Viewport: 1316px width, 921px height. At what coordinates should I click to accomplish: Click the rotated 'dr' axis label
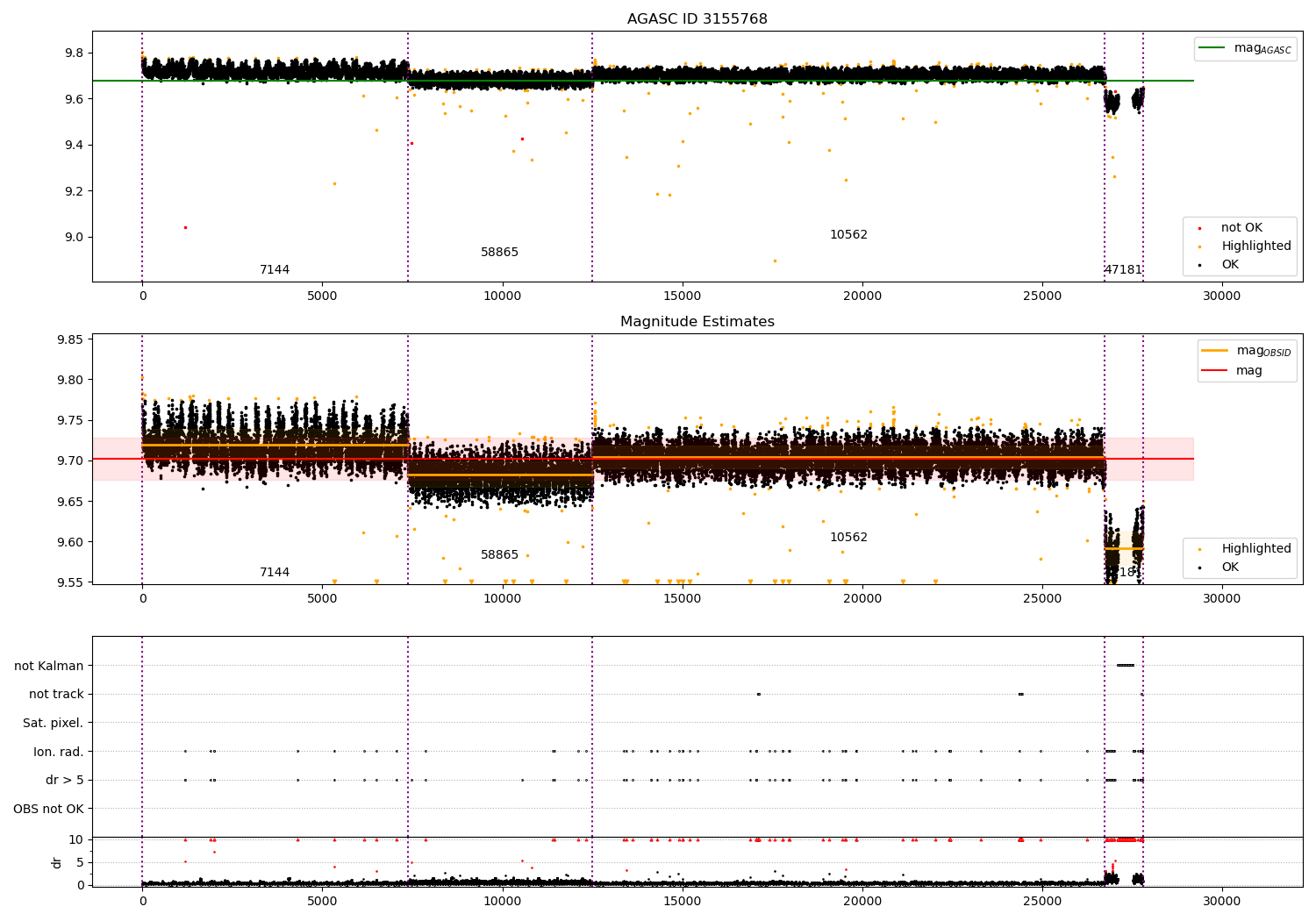pyautogui.click(x=57, y=862)
